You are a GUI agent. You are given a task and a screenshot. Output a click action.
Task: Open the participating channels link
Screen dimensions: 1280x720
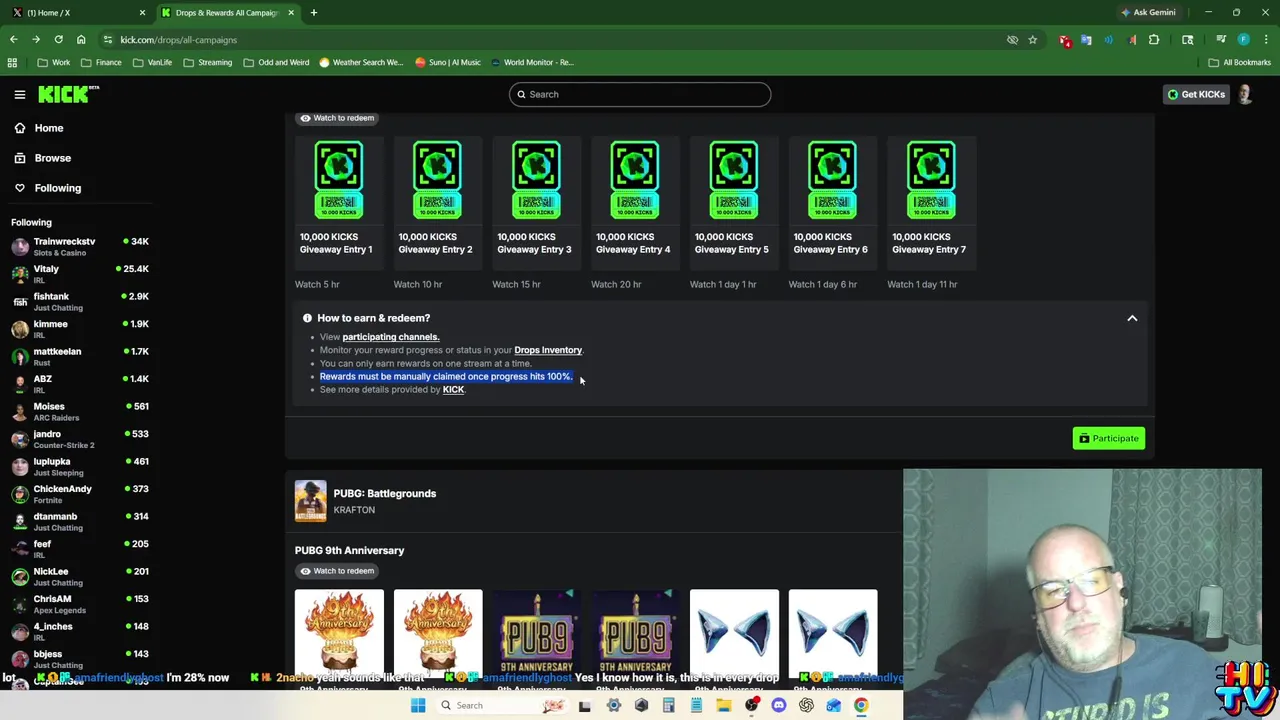coord(390,337)
